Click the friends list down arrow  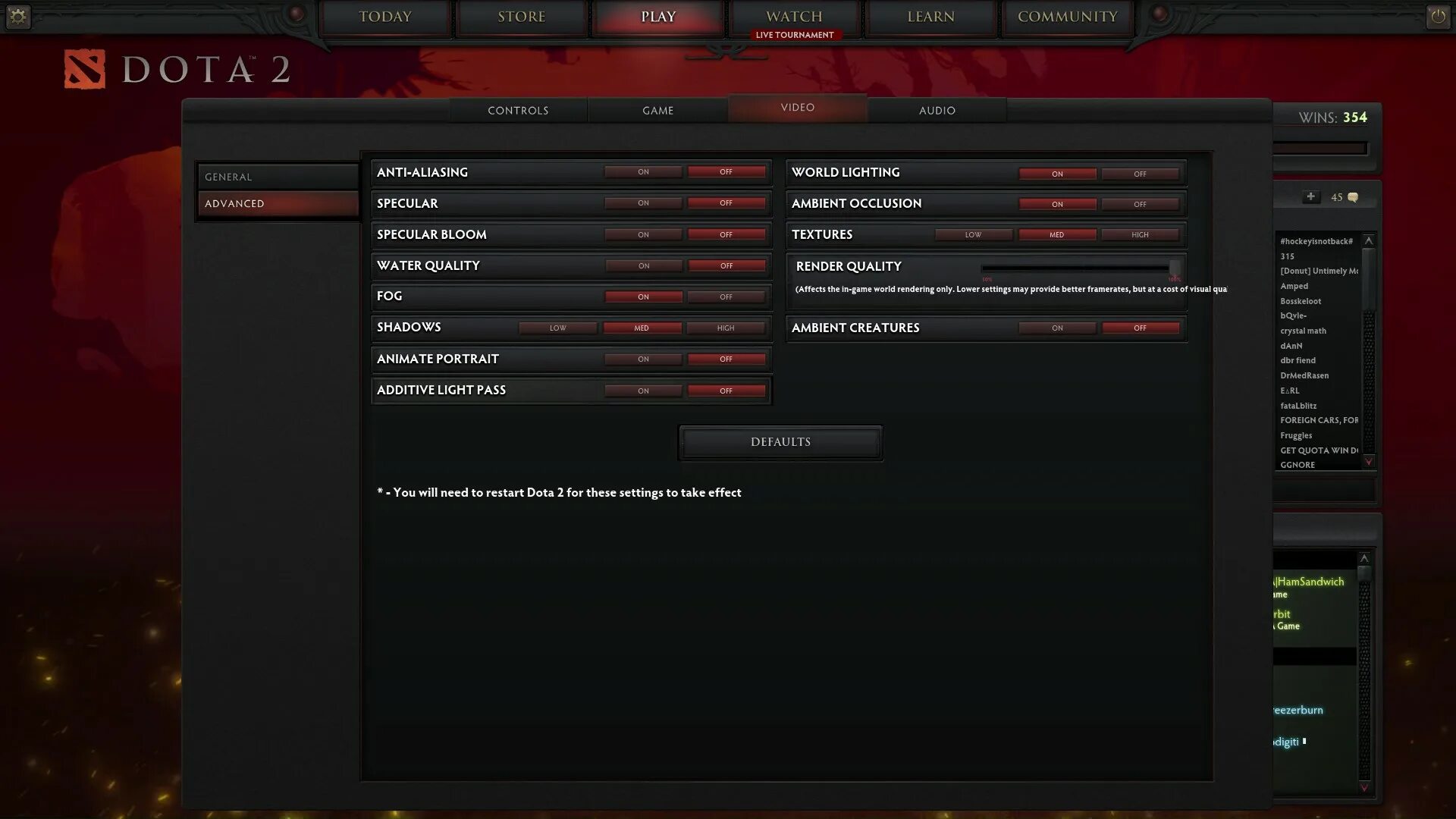pos(1369,461)
